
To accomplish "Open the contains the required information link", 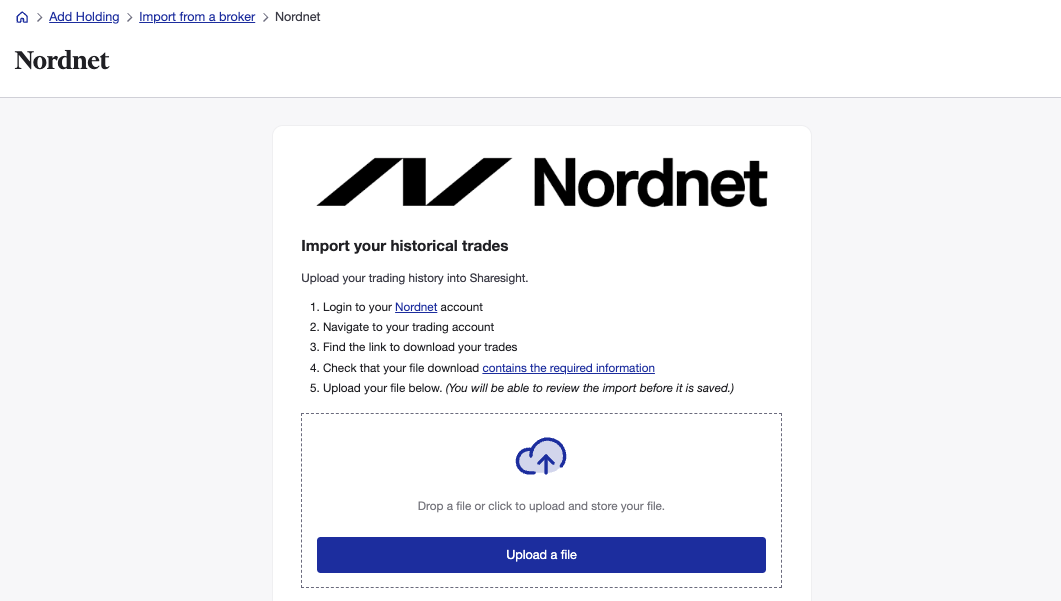I will 568,368.
